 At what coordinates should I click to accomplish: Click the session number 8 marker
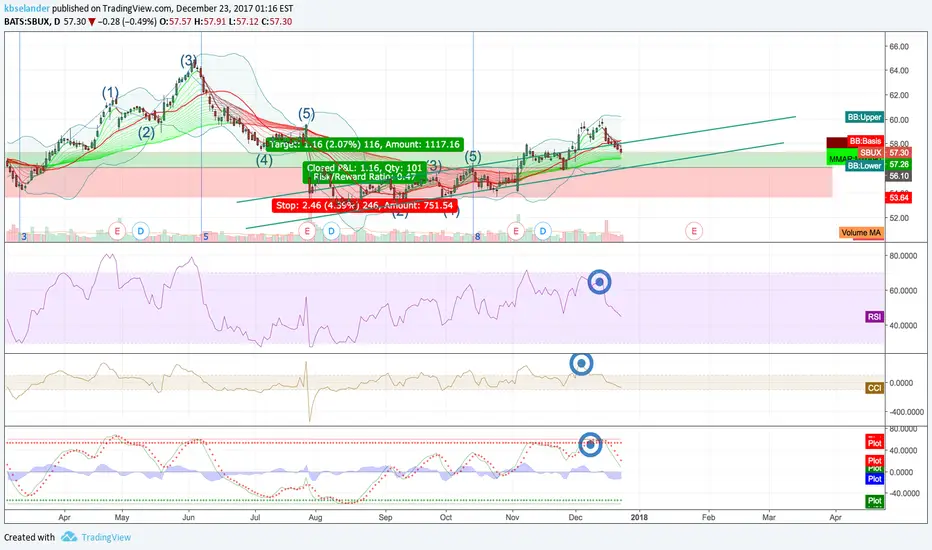[x=477, y=237]
